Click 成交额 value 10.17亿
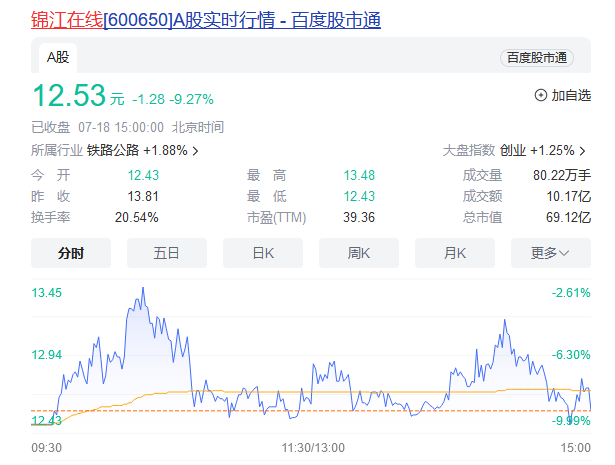 point(569,196)
